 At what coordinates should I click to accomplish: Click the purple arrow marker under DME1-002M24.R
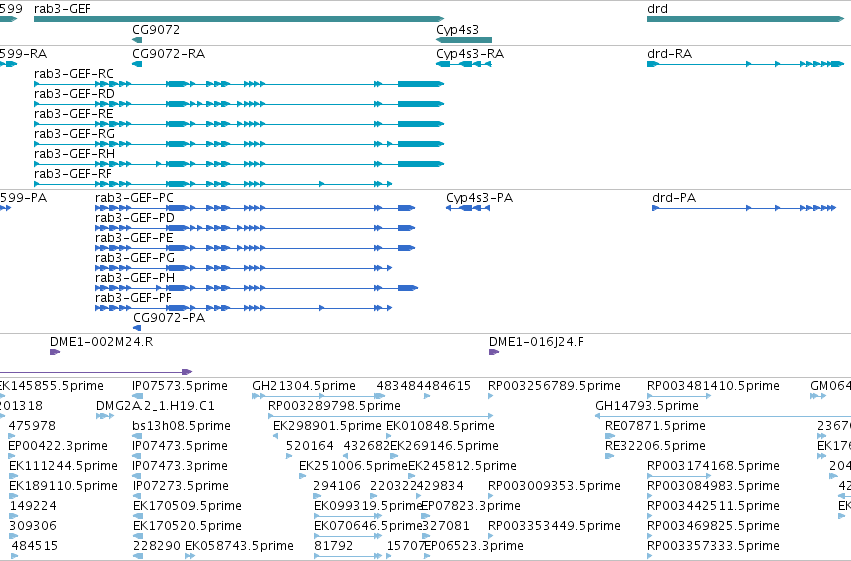click(55, 352)
